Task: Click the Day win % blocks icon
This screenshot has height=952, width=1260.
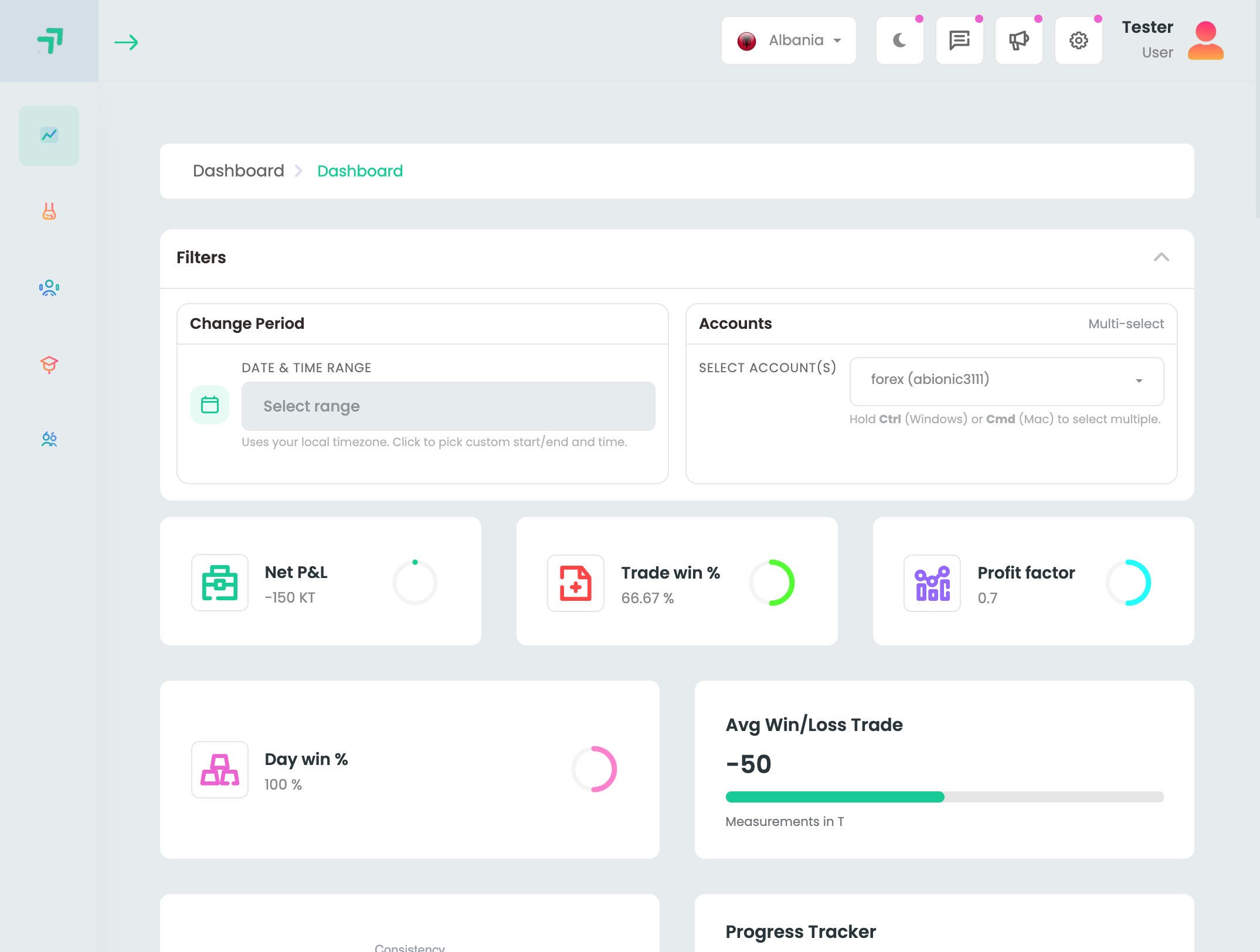Action: (220, 770)
